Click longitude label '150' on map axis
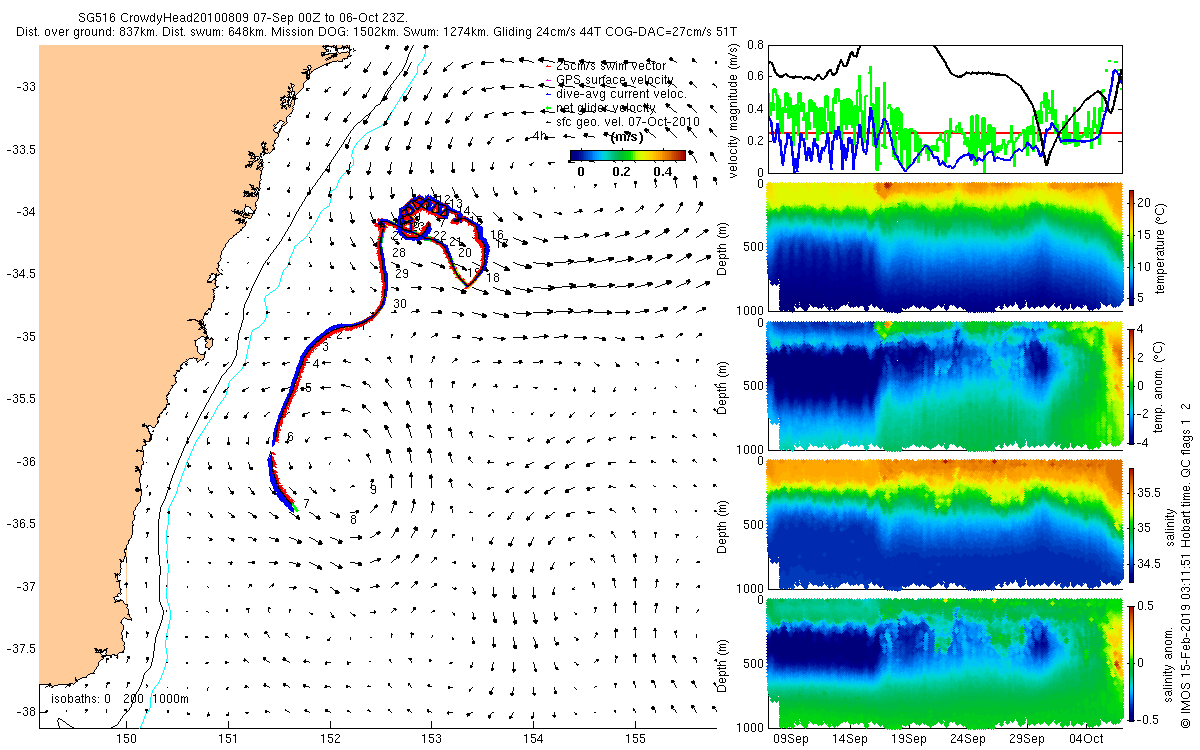1200x750 pixels. [126, 740]
